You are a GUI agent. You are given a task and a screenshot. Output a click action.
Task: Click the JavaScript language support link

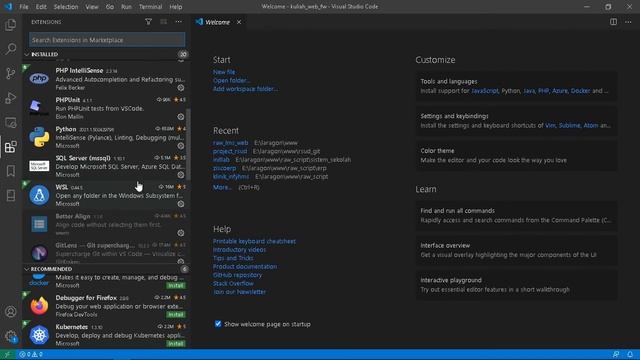coord(484,91)
